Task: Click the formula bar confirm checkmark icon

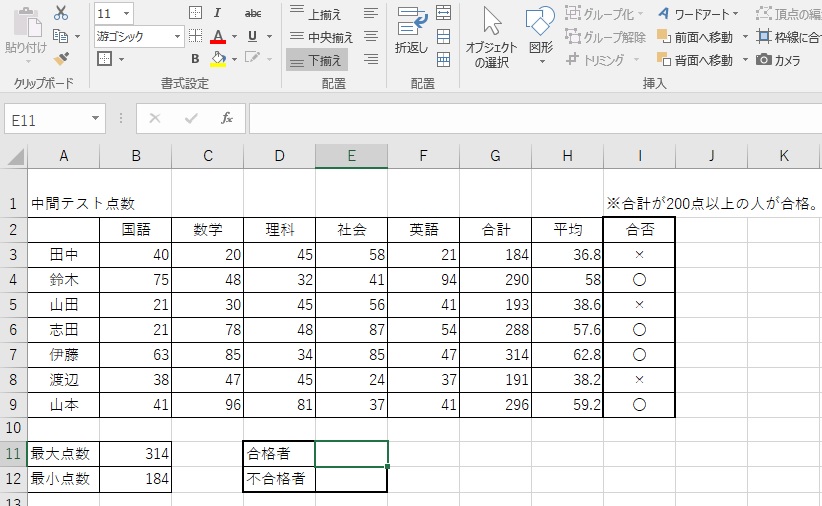Action: pyautogui.click(x=191, y=119)
